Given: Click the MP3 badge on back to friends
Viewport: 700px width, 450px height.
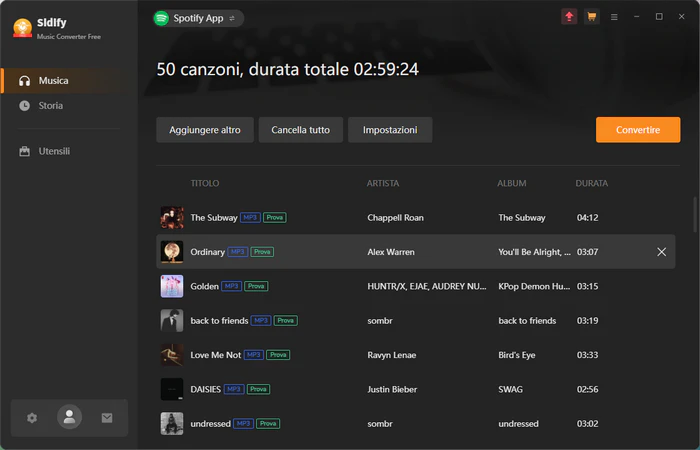Looking at the screenshot, I should tap(261, 321).
